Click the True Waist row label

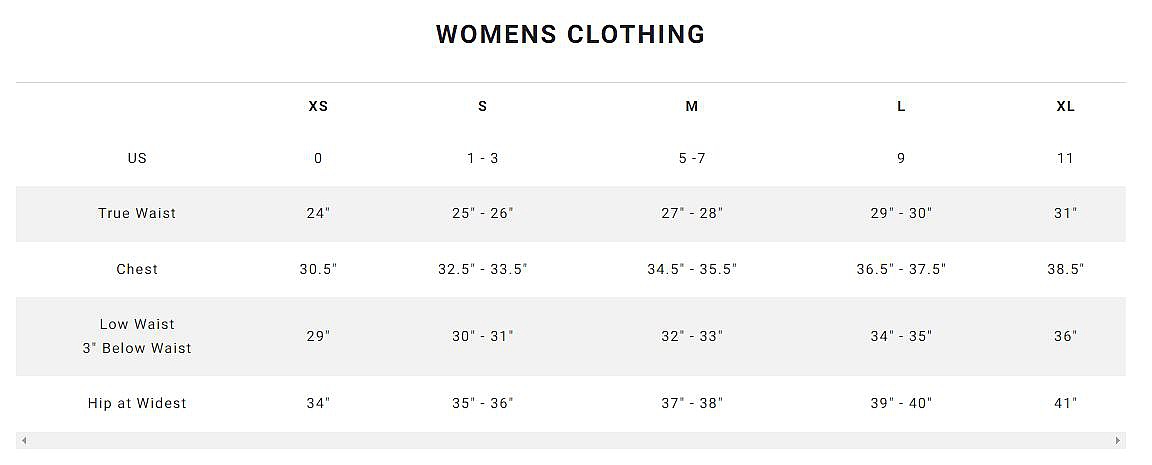point(137,214)
